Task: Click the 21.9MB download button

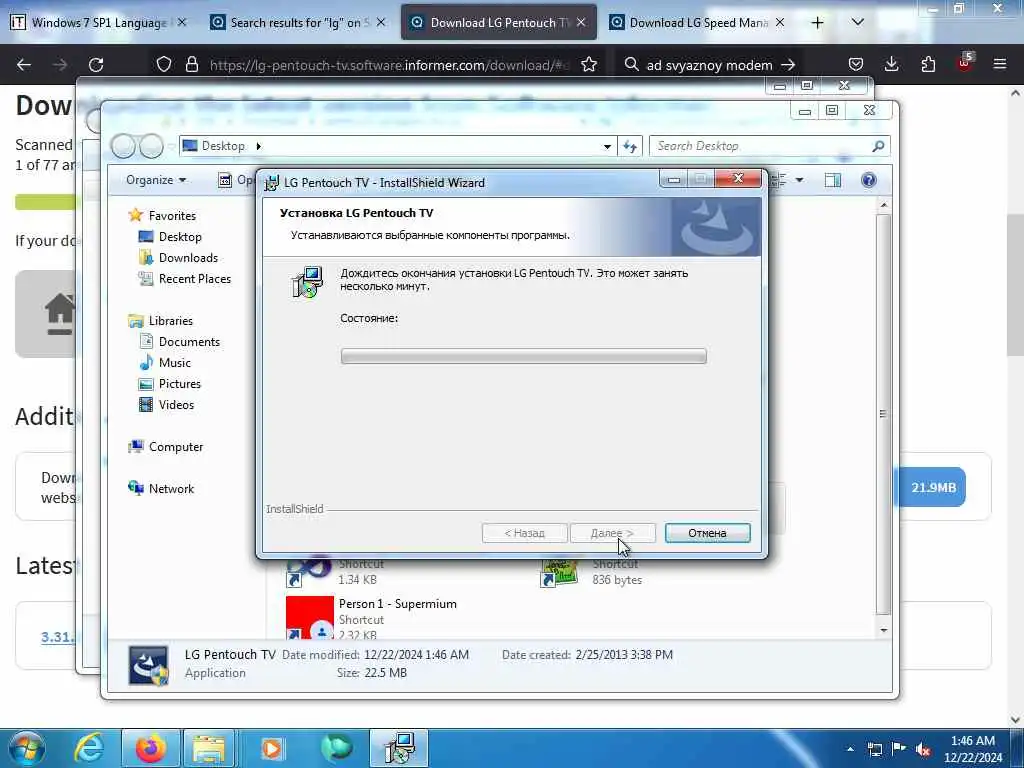Action: [933, 487]
